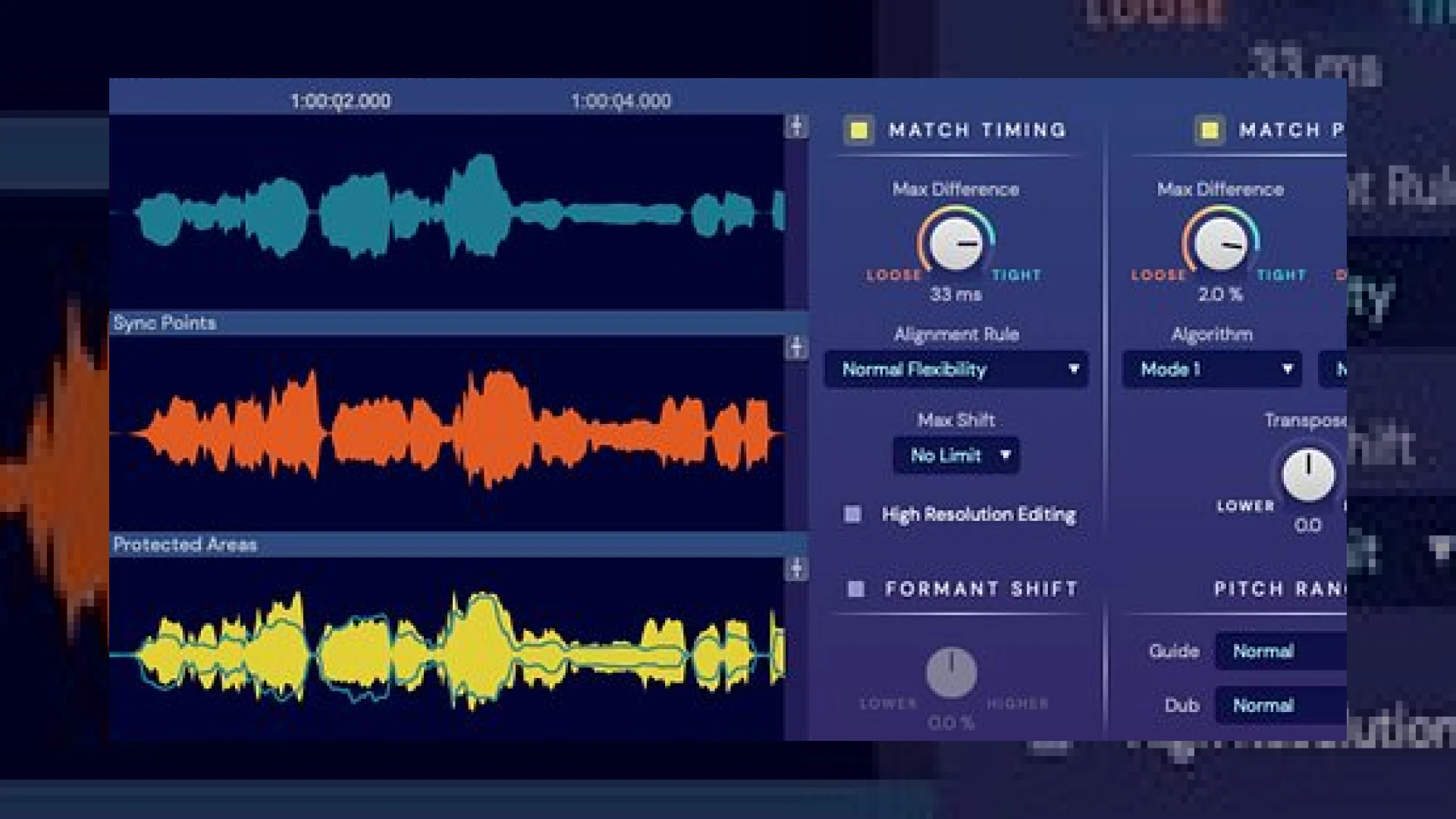Click the TIGHT label under Match Pitch
This screenshot has height=819, width=1456.
(1282, 275)
